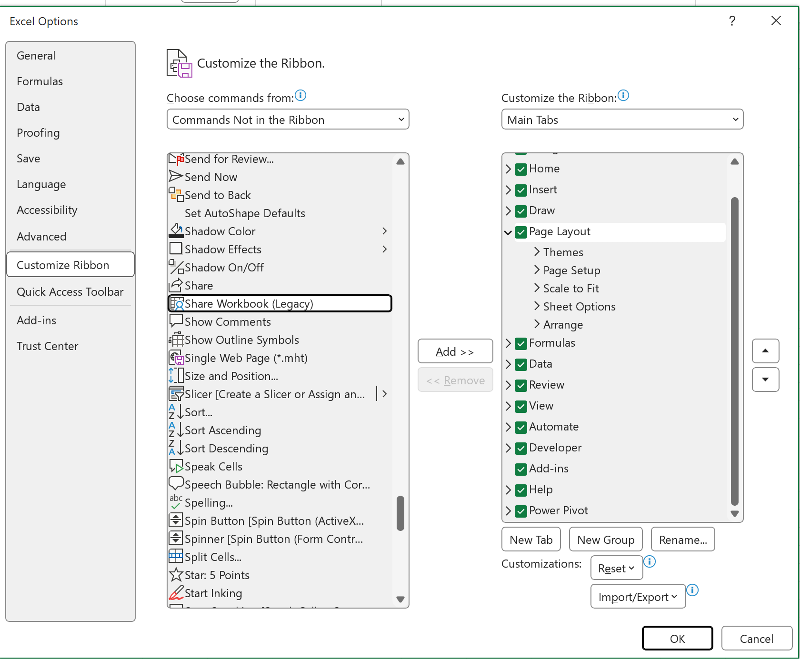
Task: Select the Star: 5 Points icon
Action: pyautogui.click(x=176, y=575)
